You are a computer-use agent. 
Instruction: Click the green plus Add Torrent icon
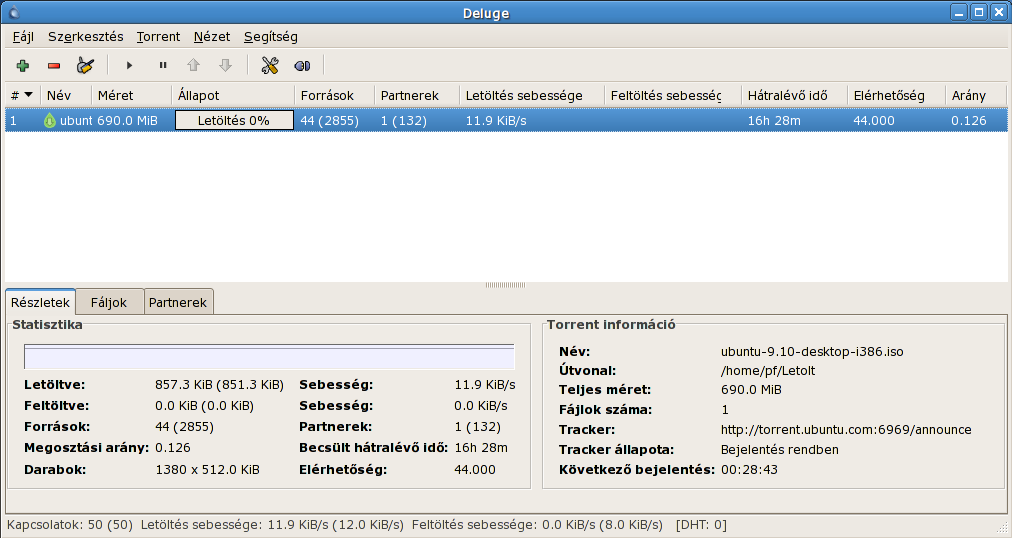tap(22, 65)
